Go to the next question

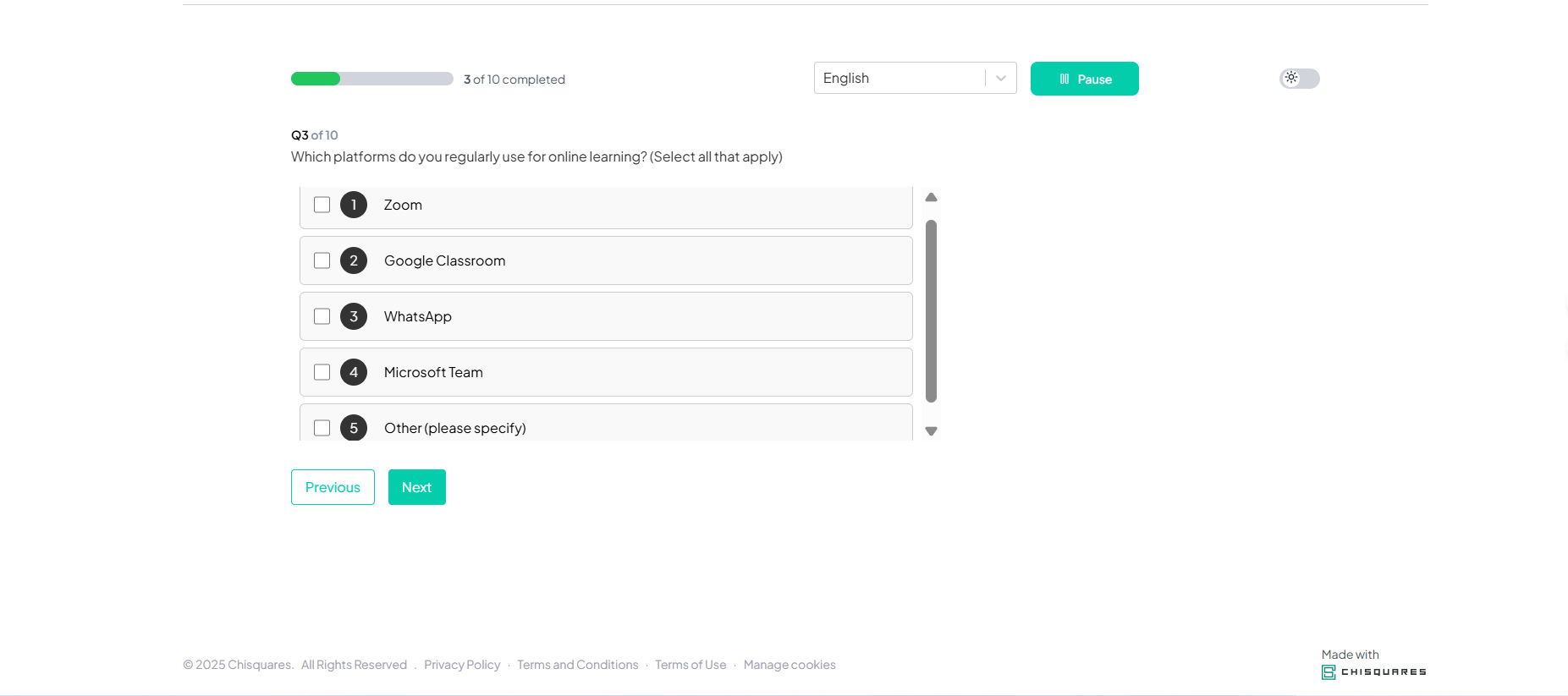pos(416,487)
